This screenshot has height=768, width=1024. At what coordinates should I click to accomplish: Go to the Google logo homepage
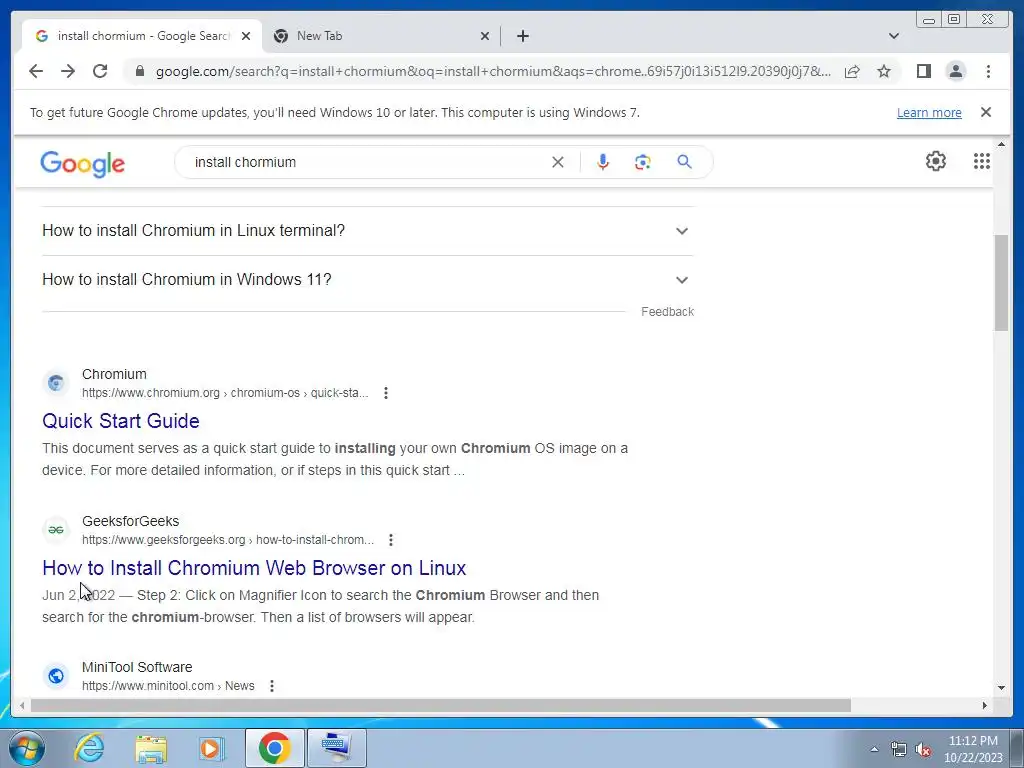pyautogui.click(x=82, y=163)
